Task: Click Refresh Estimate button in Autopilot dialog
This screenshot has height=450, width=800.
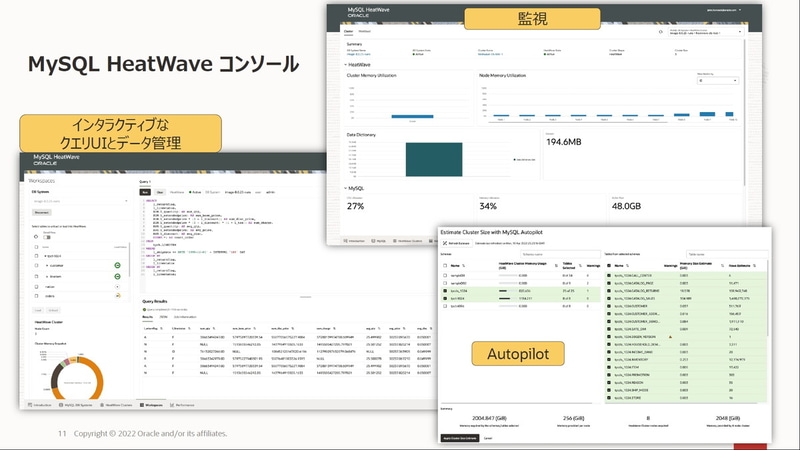Action: (457, 243)
